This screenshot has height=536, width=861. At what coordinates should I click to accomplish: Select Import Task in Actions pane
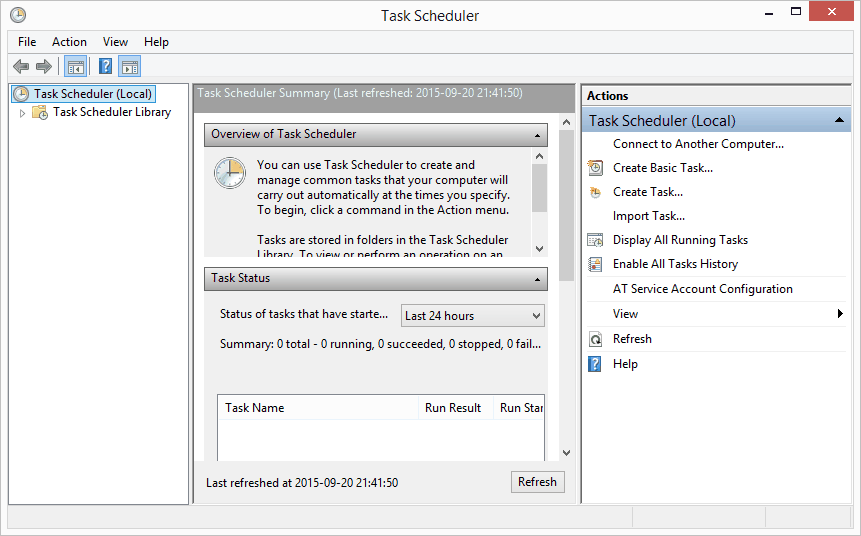click(x=648, y=216)
